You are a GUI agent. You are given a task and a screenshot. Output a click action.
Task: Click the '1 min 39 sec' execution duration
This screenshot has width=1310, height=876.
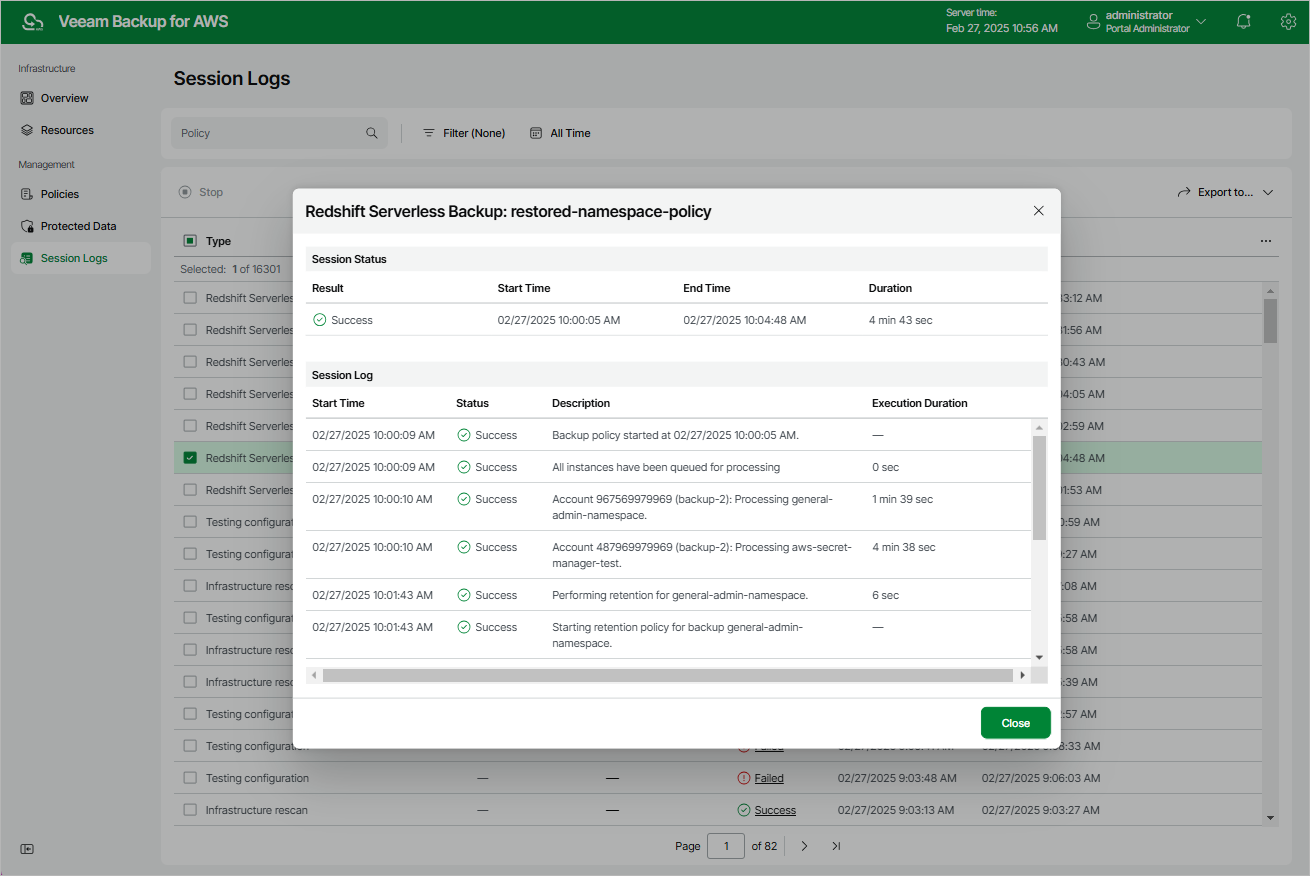902,499
